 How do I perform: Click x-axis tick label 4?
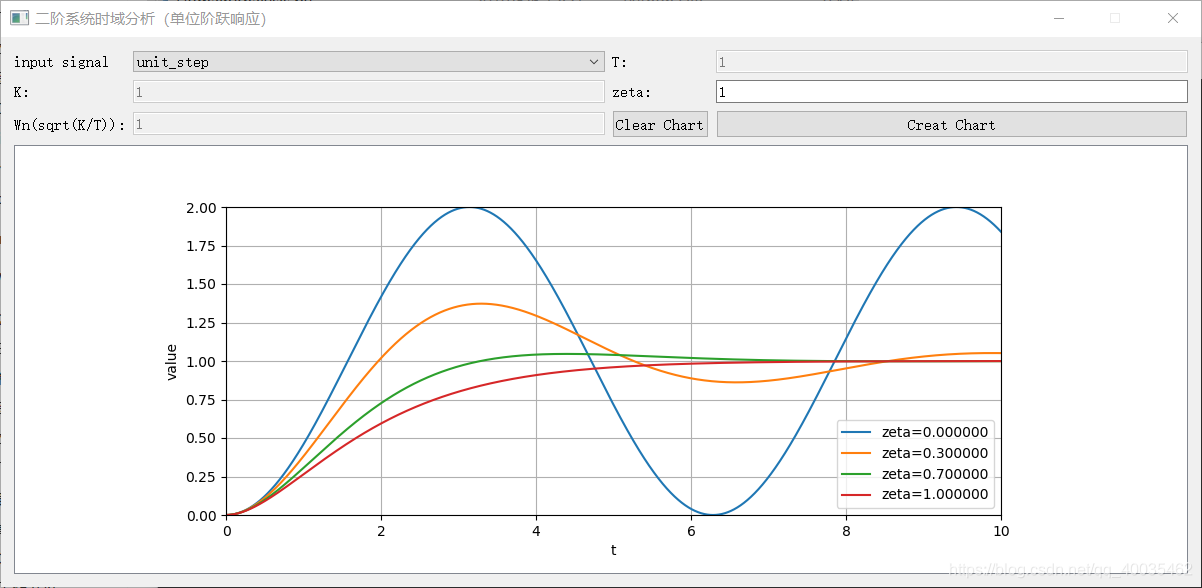536,531
